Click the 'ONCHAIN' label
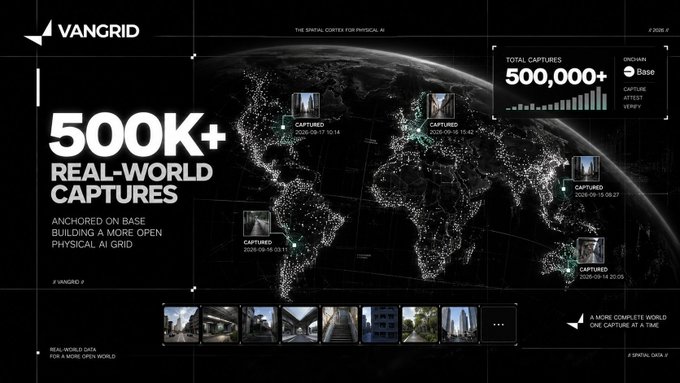Viewport: 680px width, 383px height. pos(635,59)
